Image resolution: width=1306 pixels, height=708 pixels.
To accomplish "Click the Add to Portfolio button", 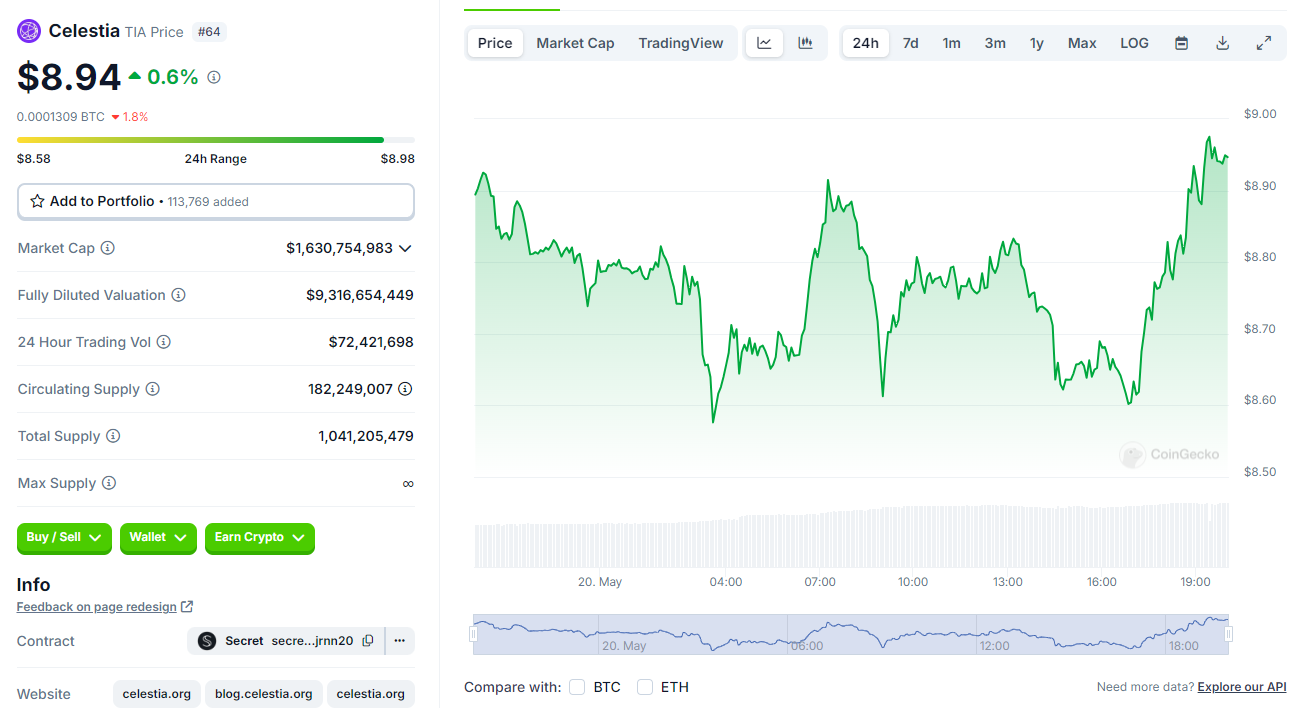I will pos(216,201).
